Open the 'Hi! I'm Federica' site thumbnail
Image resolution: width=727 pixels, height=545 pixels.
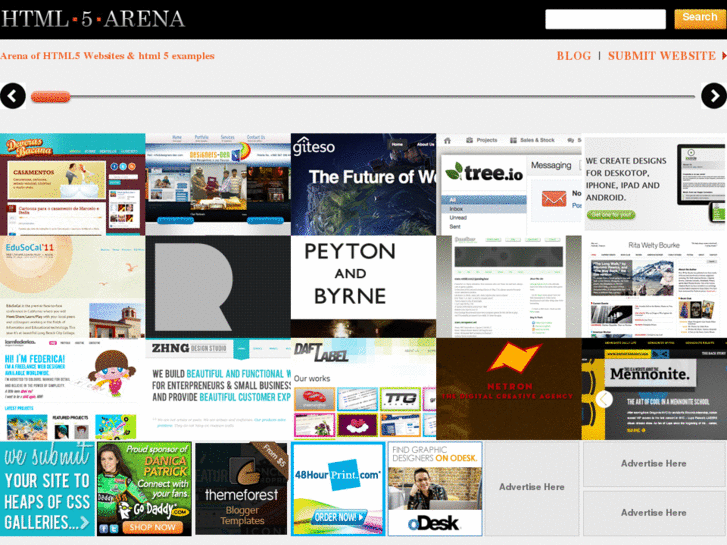[x=72, y=389]
